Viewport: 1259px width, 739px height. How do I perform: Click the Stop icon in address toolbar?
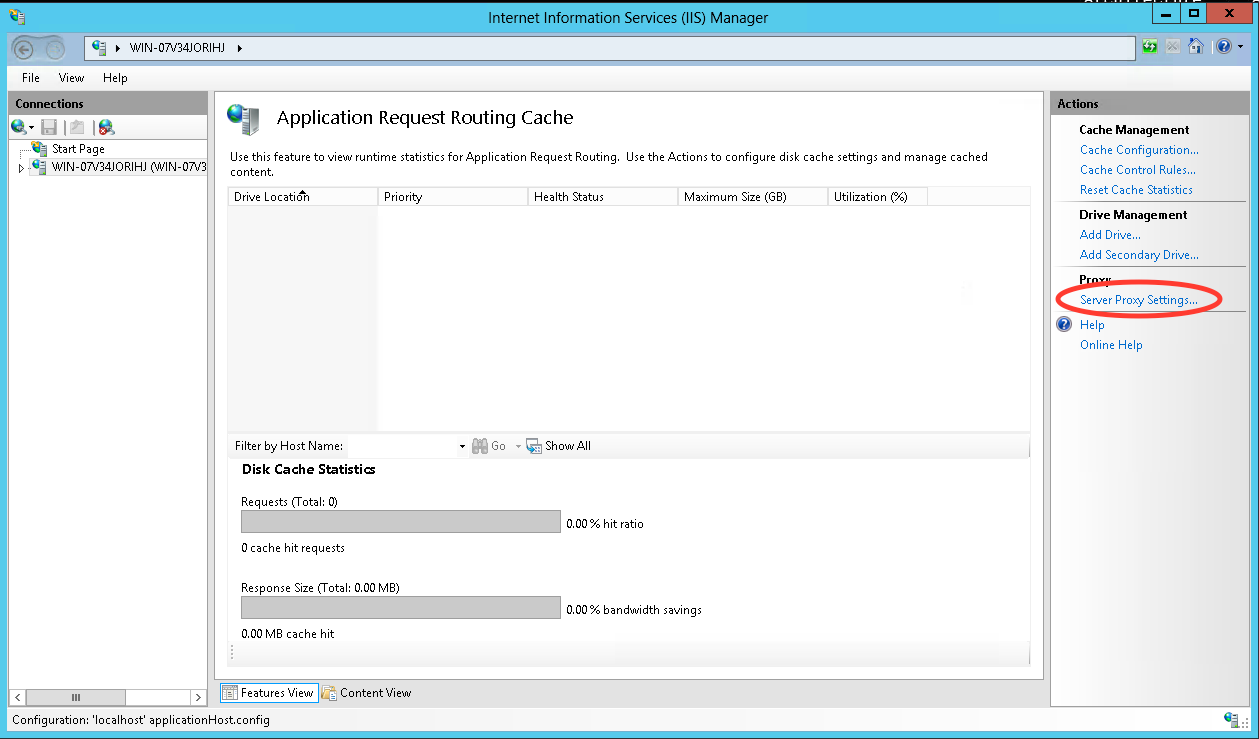click(x=1172, y=47)
